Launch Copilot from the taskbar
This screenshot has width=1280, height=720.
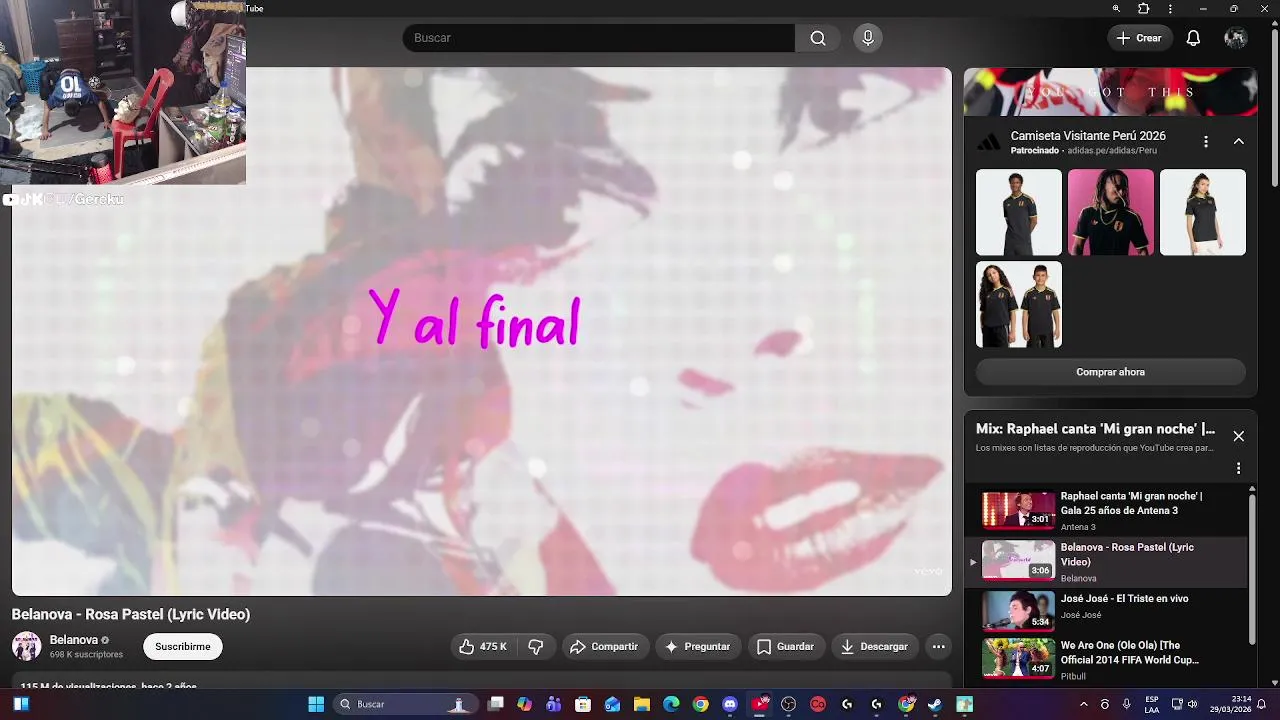click(524, 704)
